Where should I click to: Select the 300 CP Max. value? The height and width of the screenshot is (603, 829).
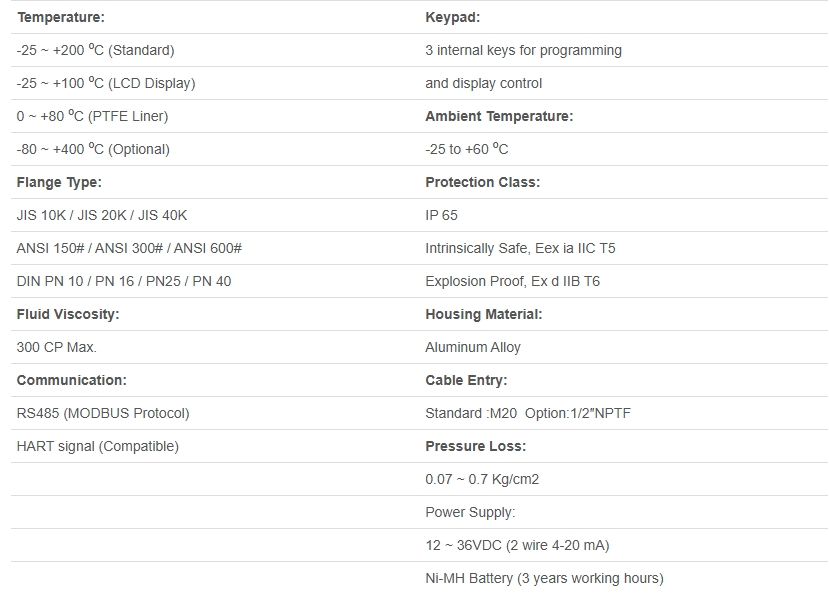click(57, 347)
